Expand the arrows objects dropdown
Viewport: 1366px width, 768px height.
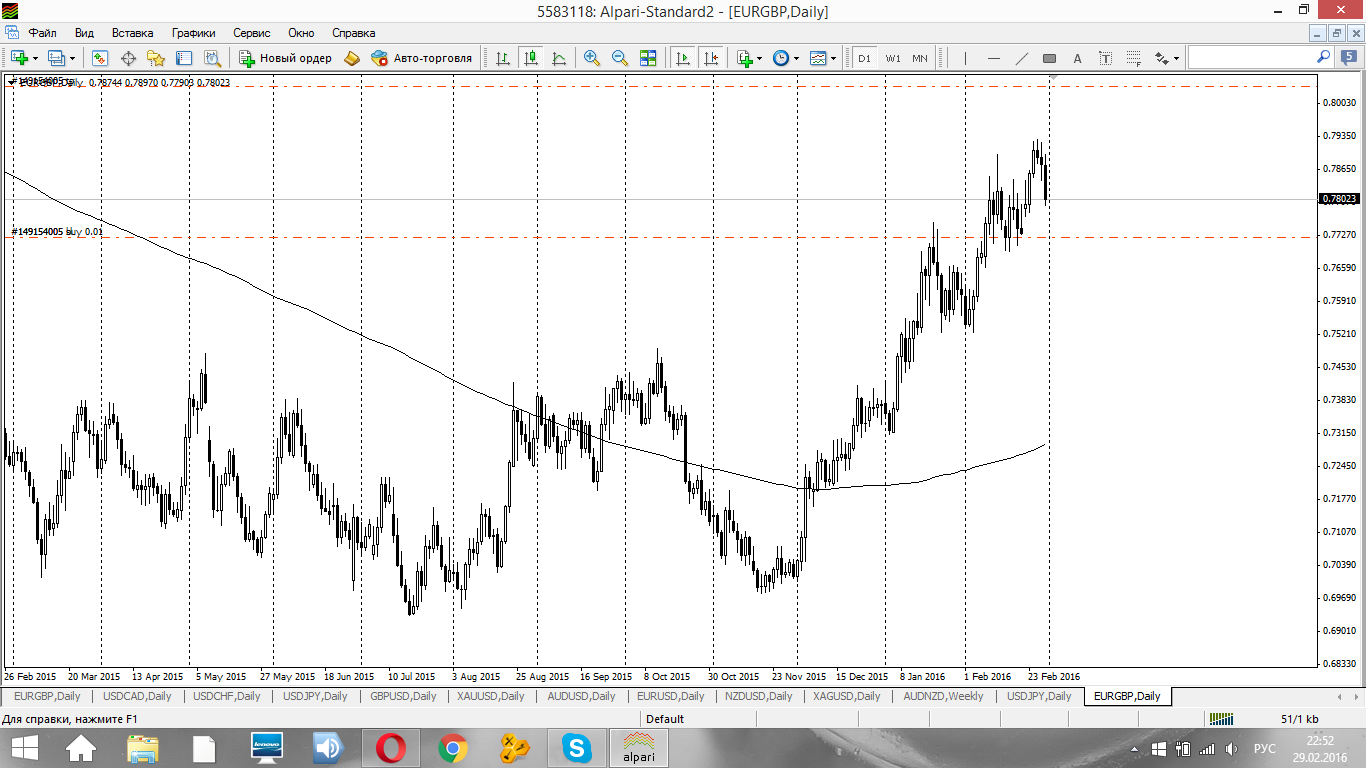point(1177,58)
